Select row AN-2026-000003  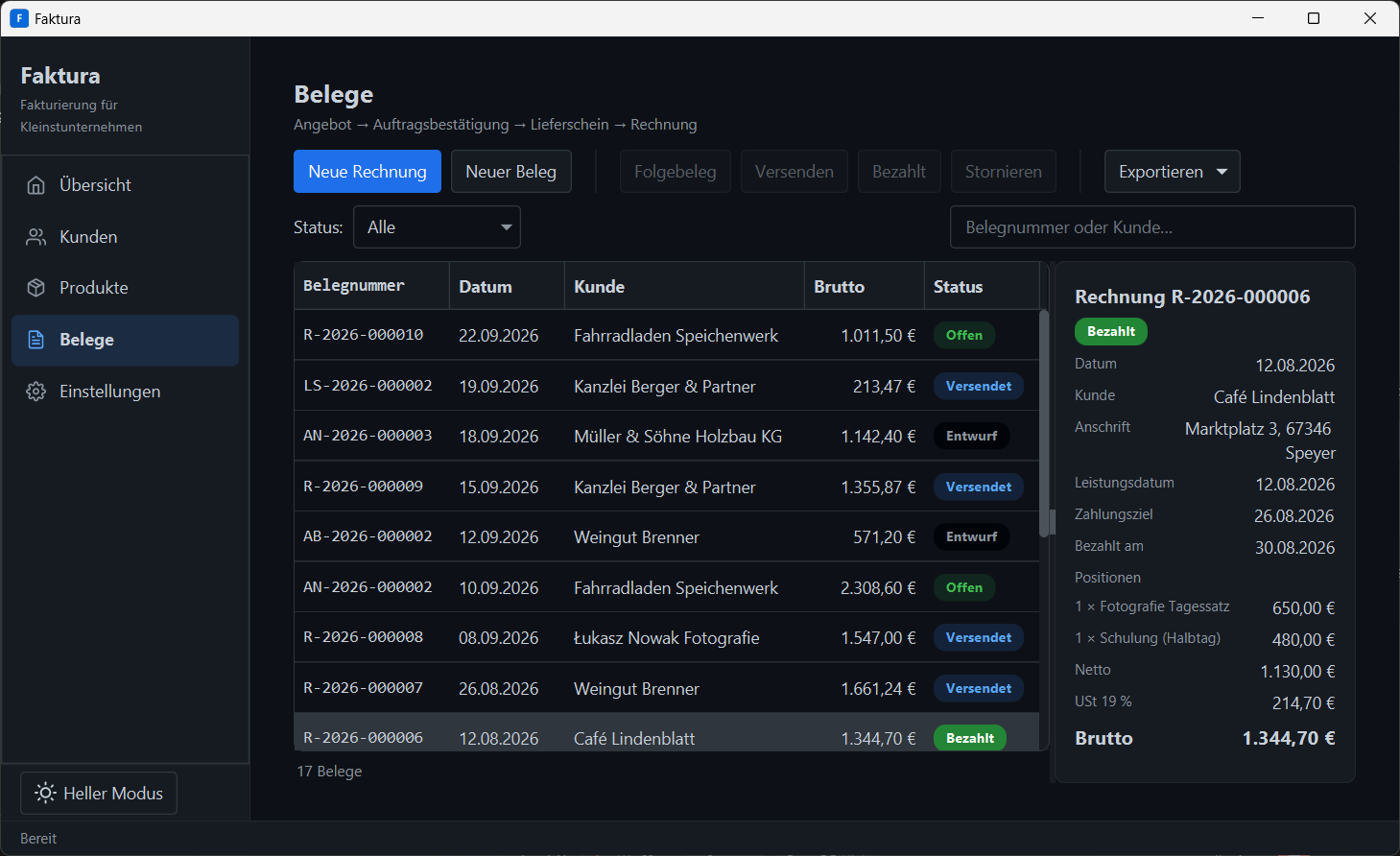667,436
